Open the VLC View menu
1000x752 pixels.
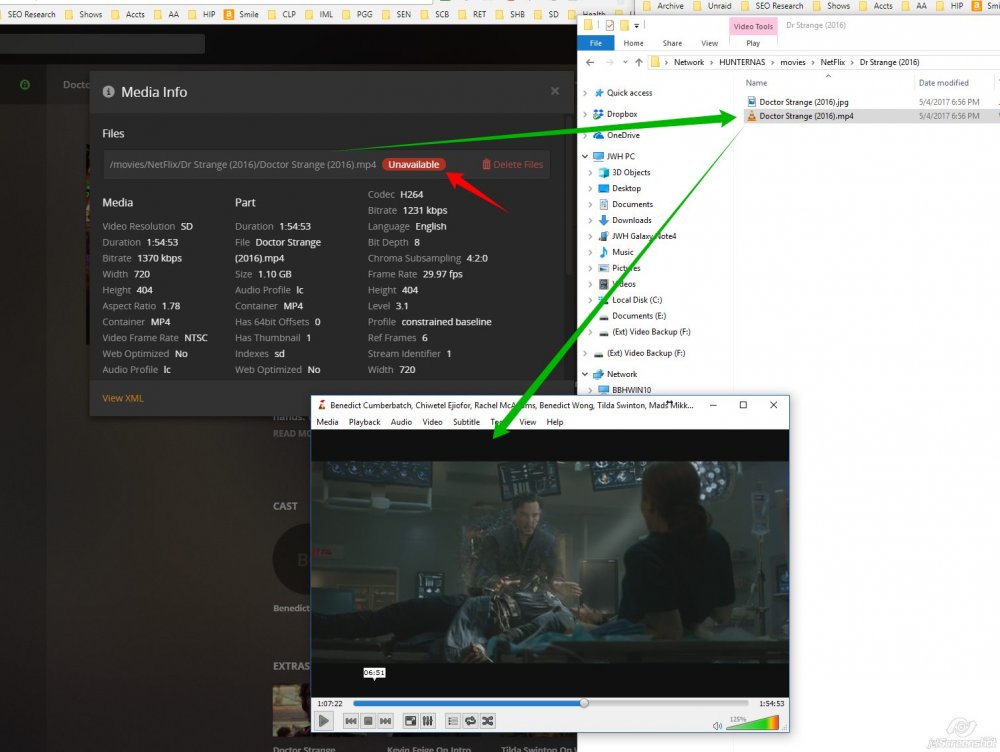coord(527,422)
